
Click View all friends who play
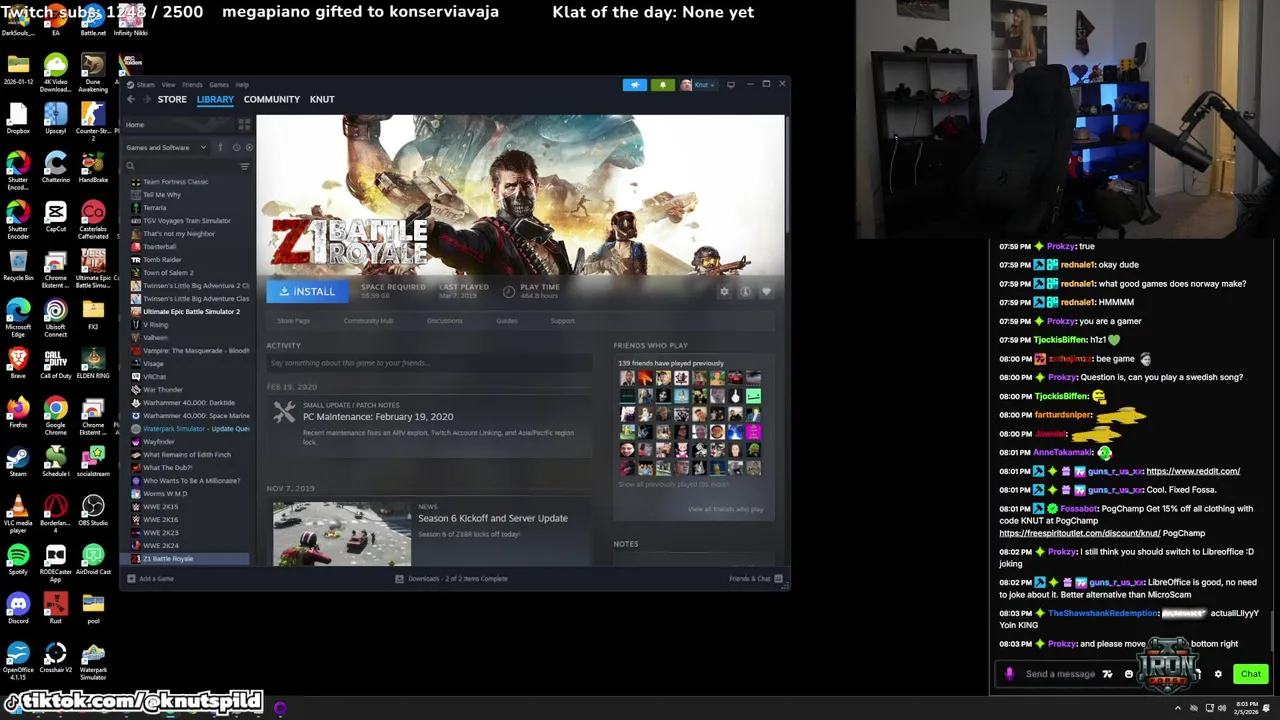(725, 509)
